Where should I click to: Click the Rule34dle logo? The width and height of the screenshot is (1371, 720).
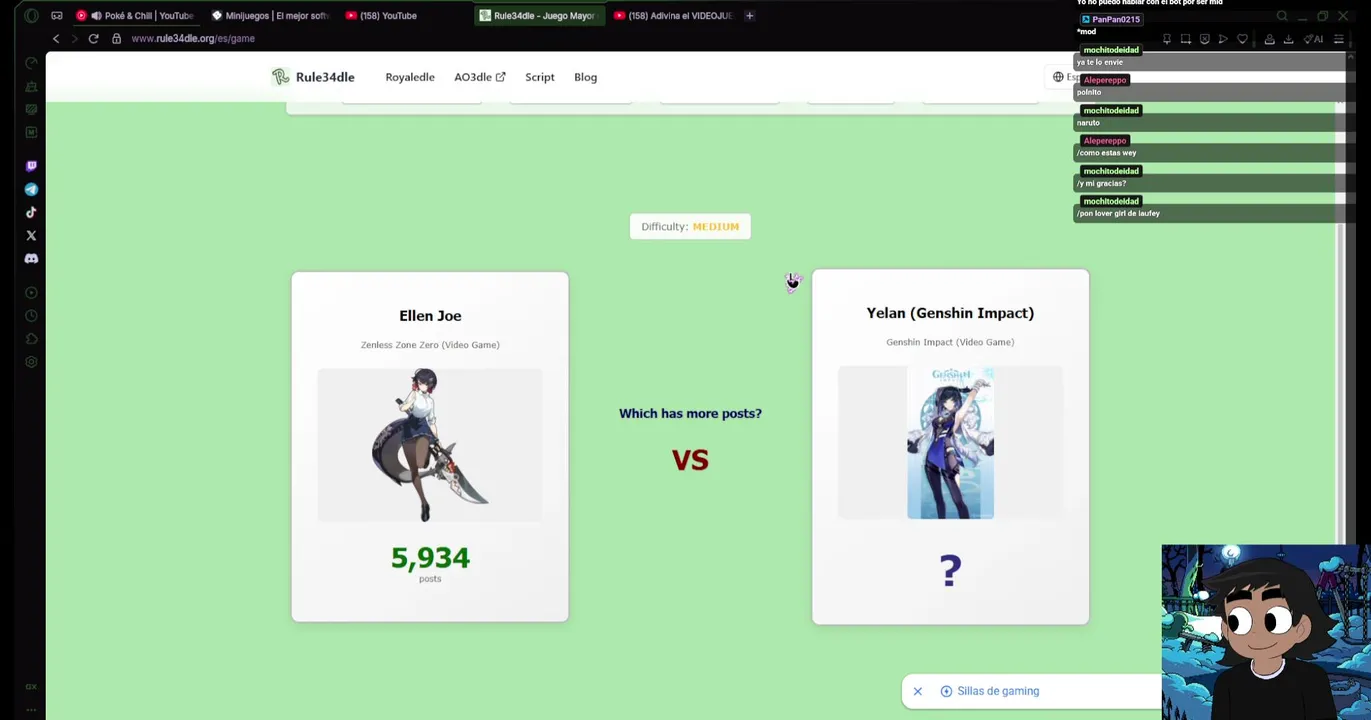click(x=313, y=77)
